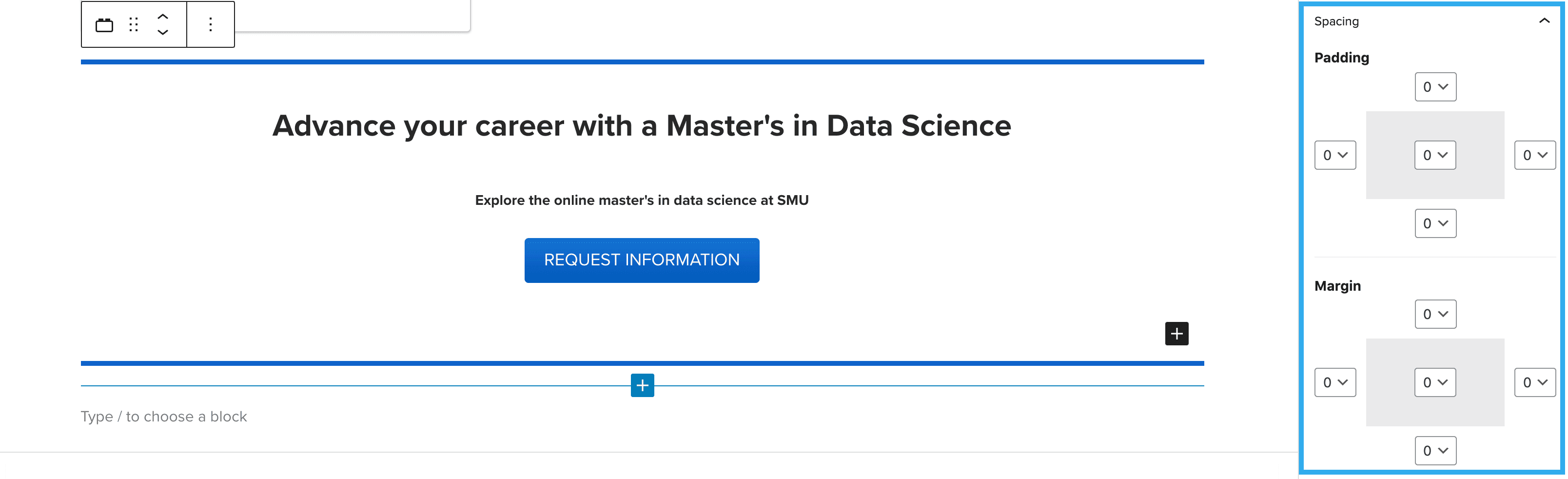Open the bottom Padding dropdown

(x=1435, y=223)
